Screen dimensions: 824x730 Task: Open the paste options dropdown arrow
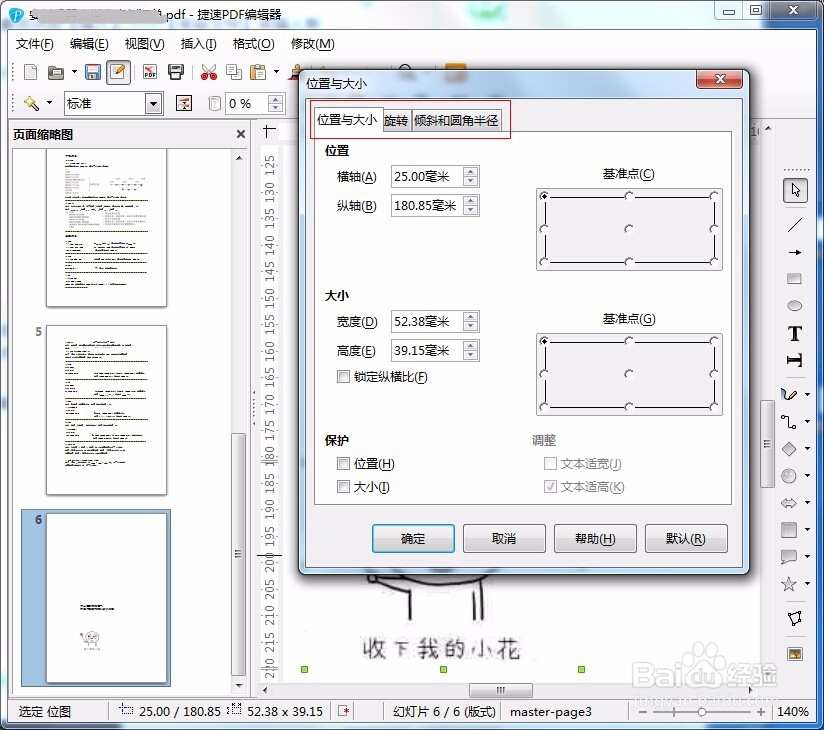click(275, 71)
